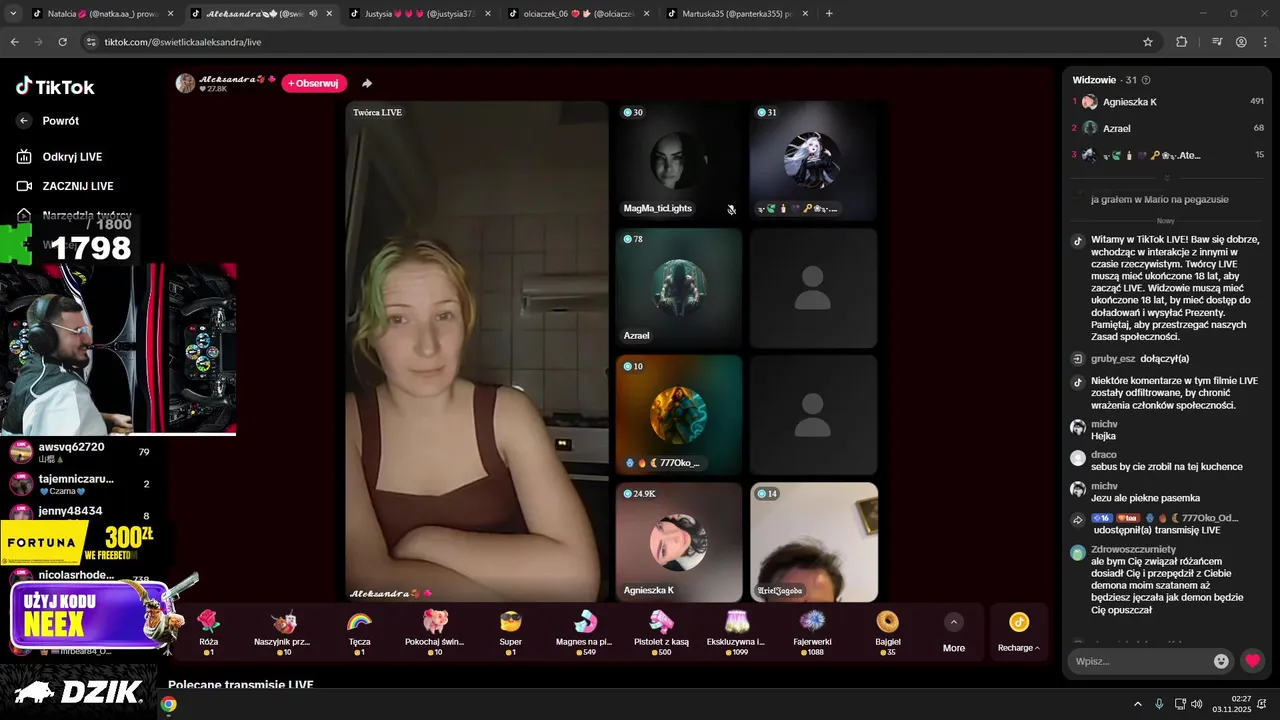This screenshot has width=1280, height=720.
Task: Send the Magnes na pi... gift
Action: (x=584, y=632)
